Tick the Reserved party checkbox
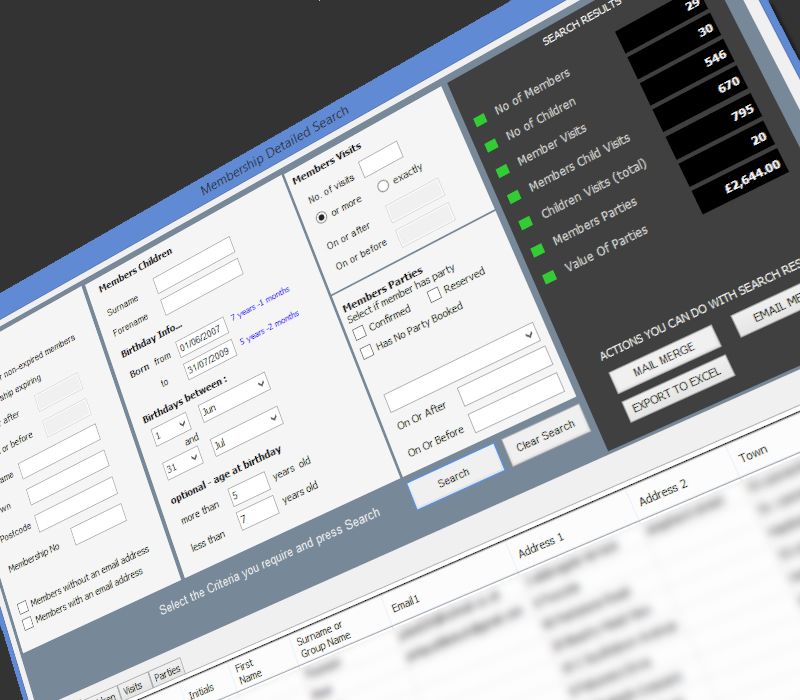 tap(434, 294)
